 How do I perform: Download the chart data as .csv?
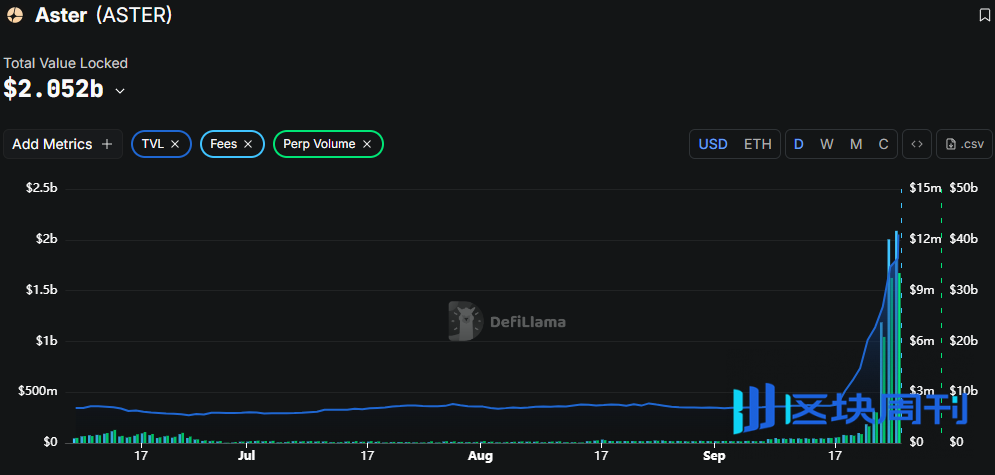click(965, 144)
